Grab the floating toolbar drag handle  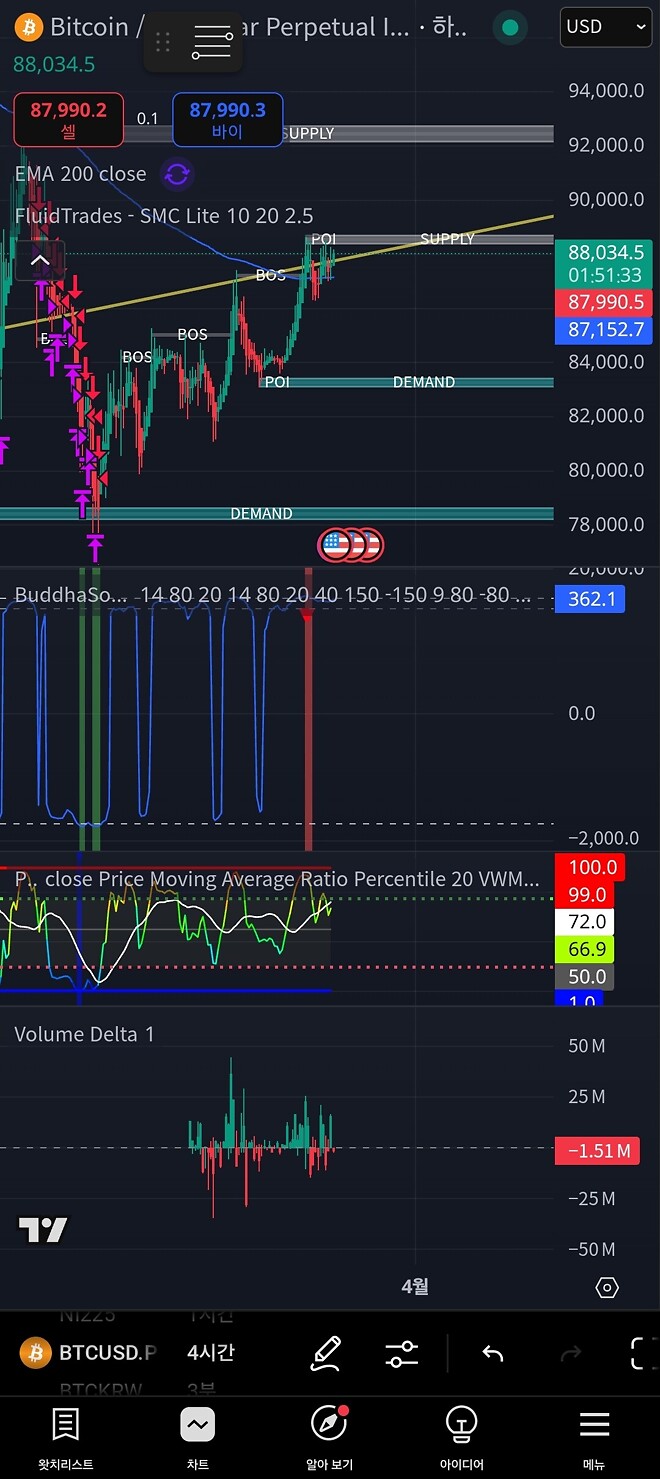coord(163,42)
